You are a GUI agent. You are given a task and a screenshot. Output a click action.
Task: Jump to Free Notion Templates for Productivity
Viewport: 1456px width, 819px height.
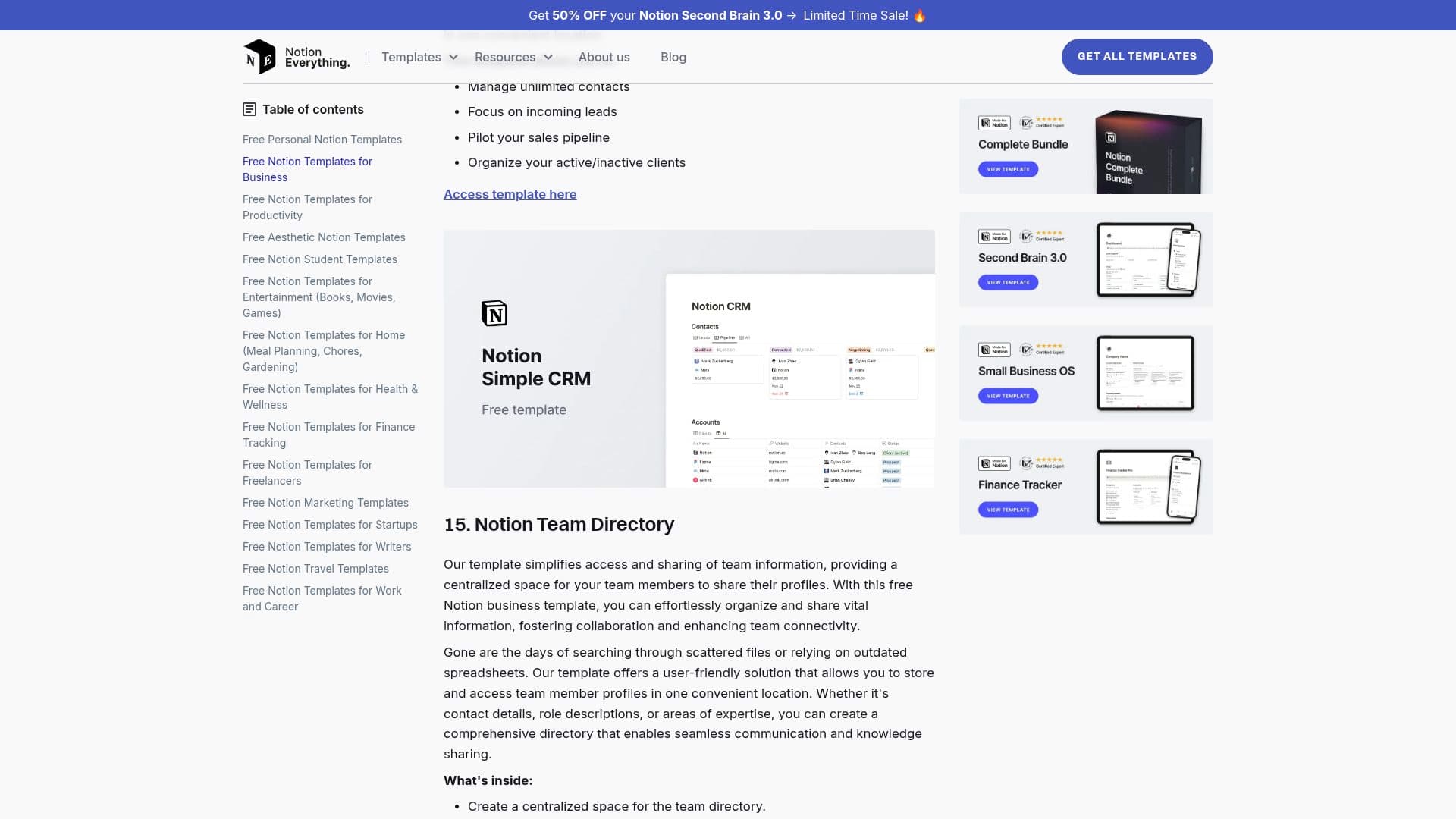307,207
